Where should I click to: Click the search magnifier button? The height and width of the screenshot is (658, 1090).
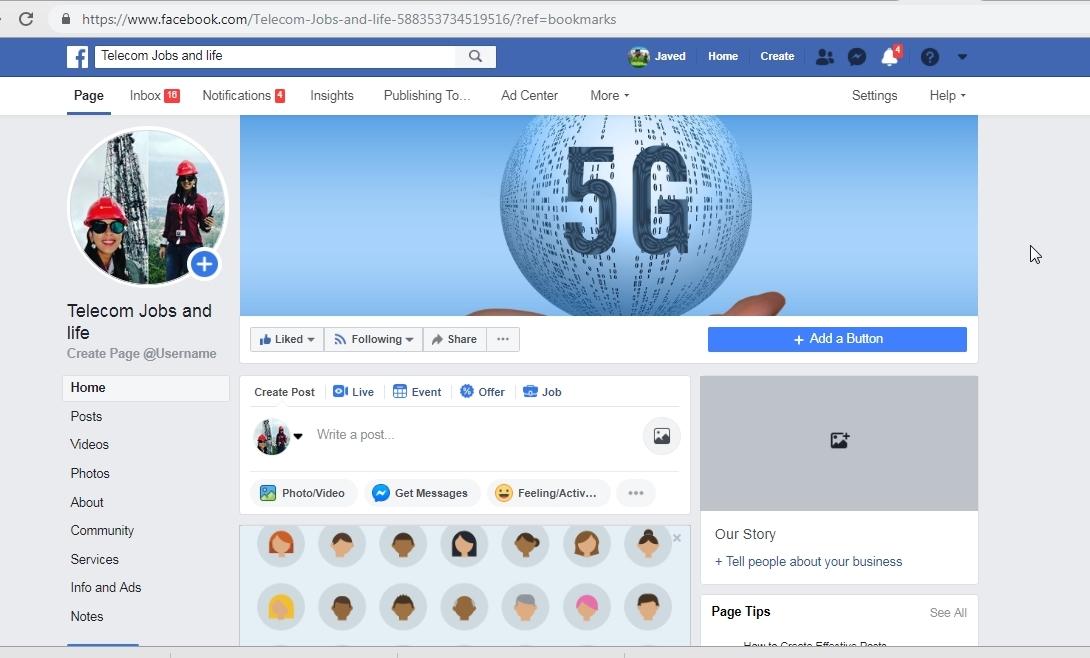tap(475, 56)
